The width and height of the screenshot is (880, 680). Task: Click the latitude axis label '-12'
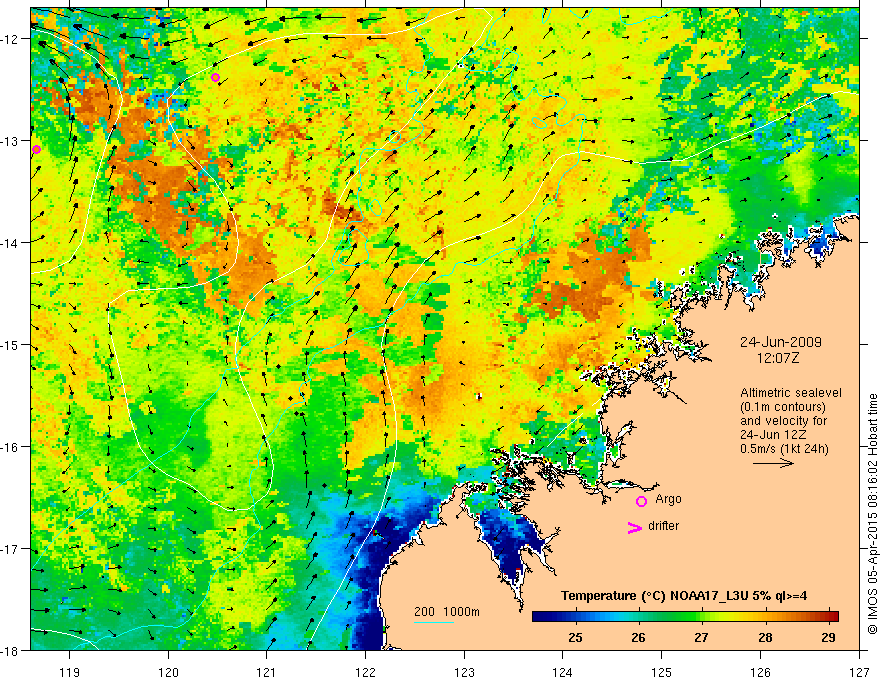[11, 39]
